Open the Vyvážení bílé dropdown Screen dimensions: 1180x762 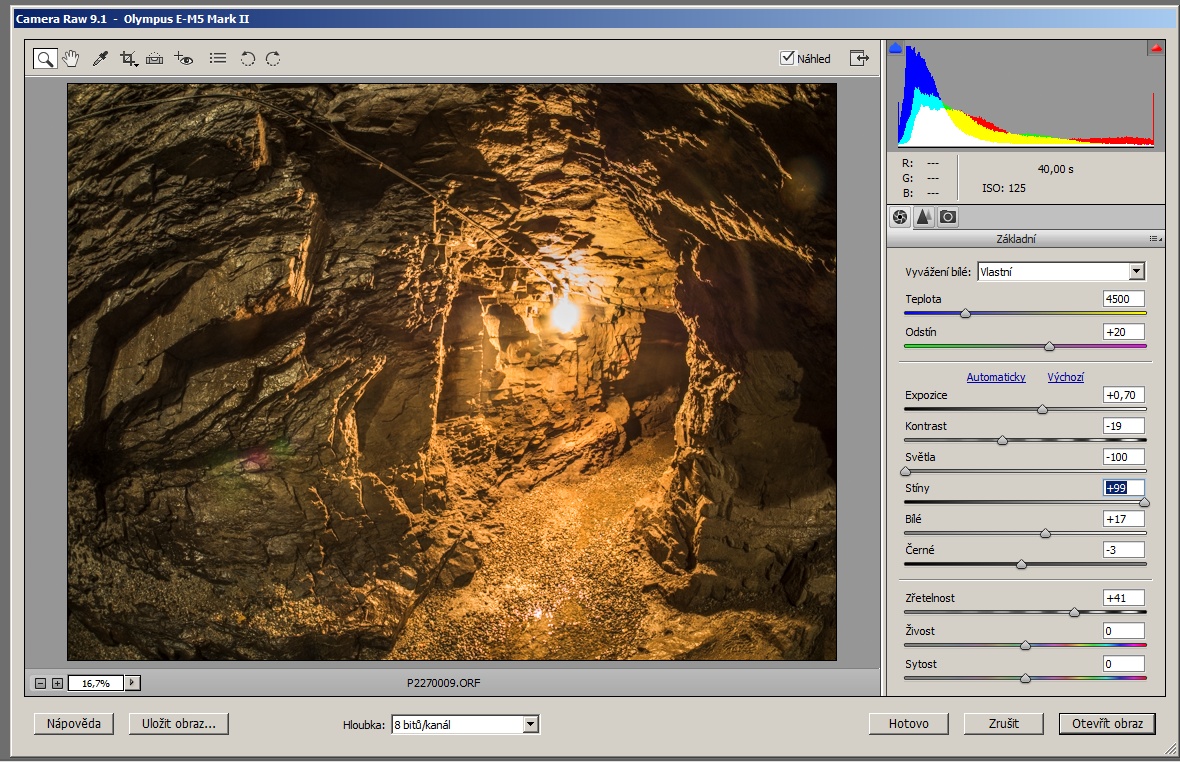(x=1135, y=271)
